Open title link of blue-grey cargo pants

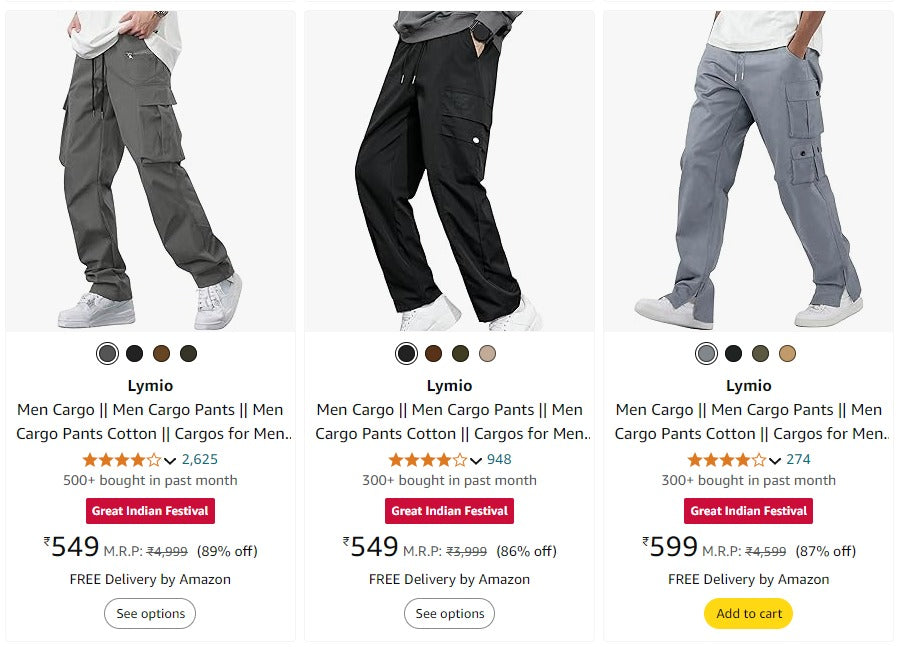point(748,422)
